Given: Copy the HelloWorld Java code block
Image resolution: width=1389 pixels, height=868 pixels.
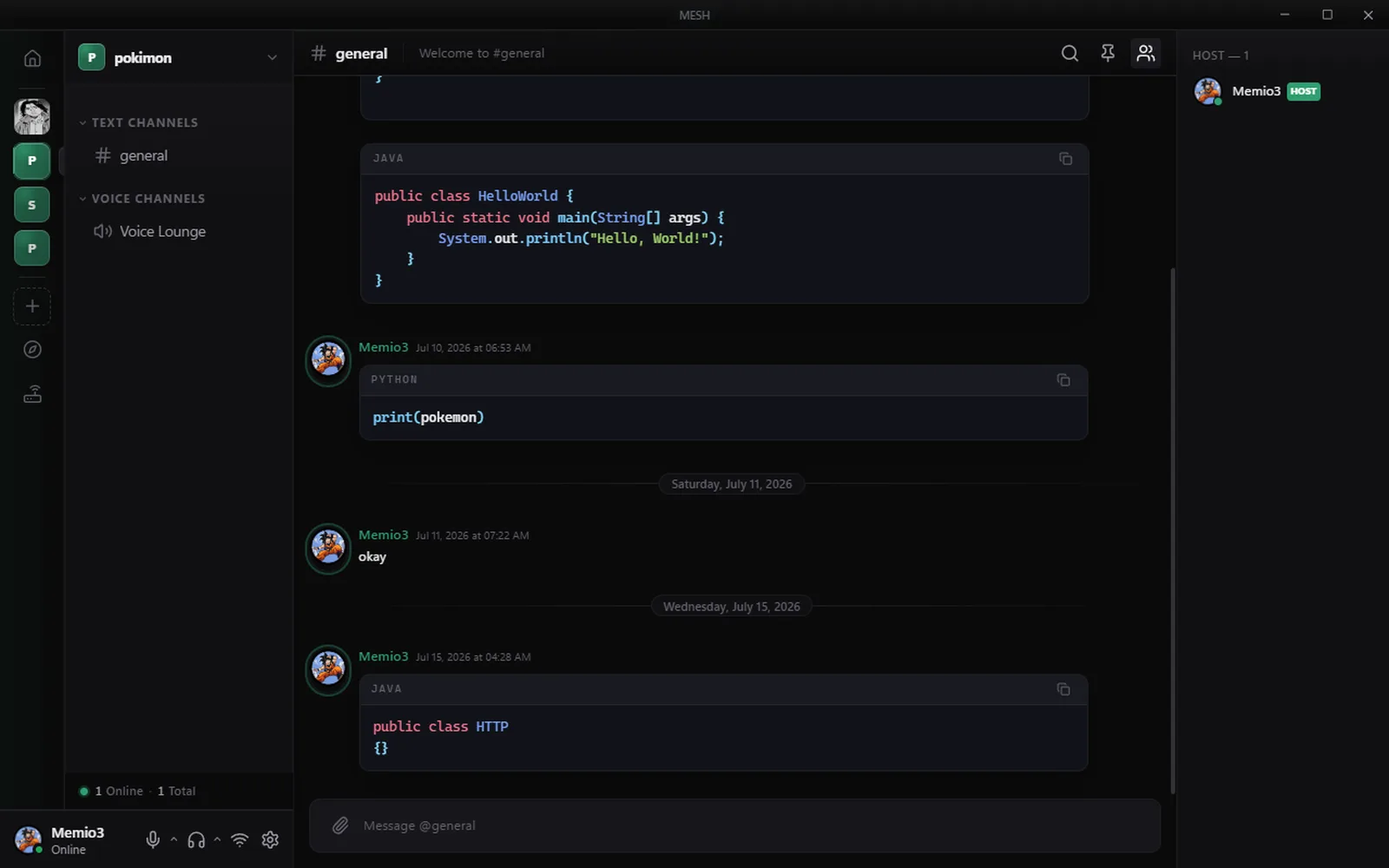Looking at the screenshot, I should tap(1065, 158).
